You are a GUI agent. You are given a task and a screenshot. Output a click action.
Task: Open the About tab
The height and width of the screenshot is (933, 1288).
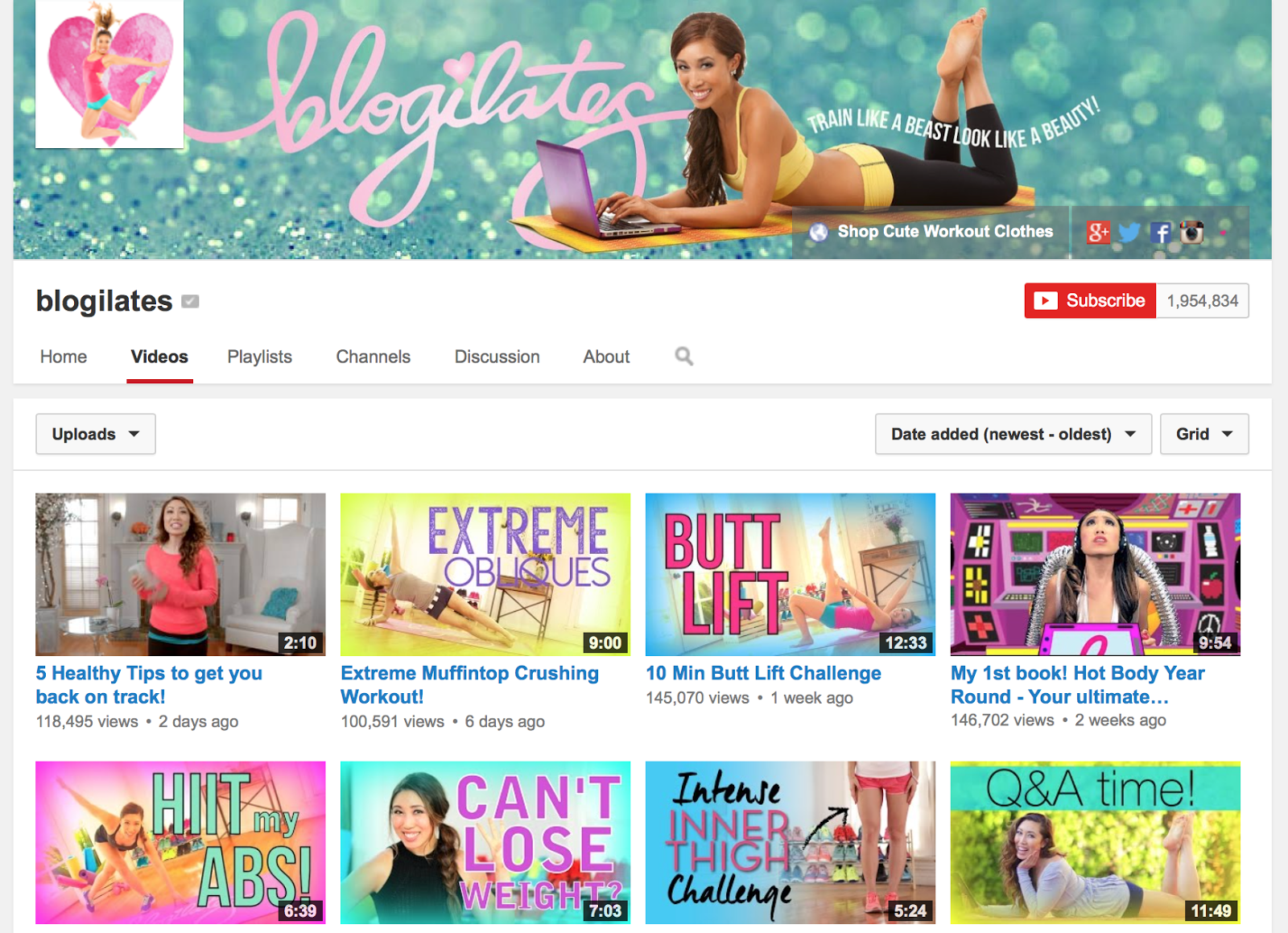[x=607, y=357]
